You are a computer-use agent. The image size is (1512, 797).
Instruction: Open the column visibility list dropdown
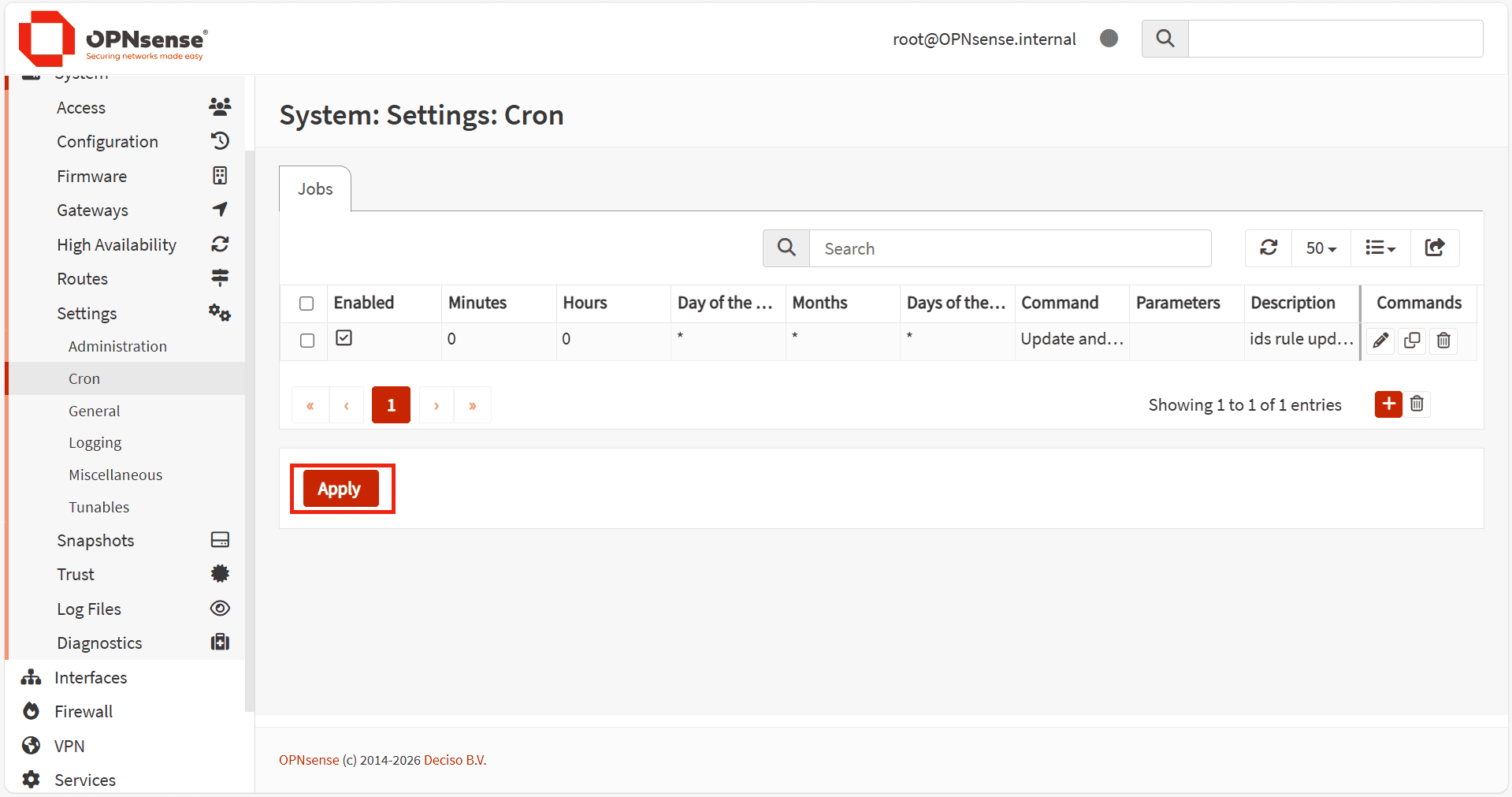pos(1380,248)
